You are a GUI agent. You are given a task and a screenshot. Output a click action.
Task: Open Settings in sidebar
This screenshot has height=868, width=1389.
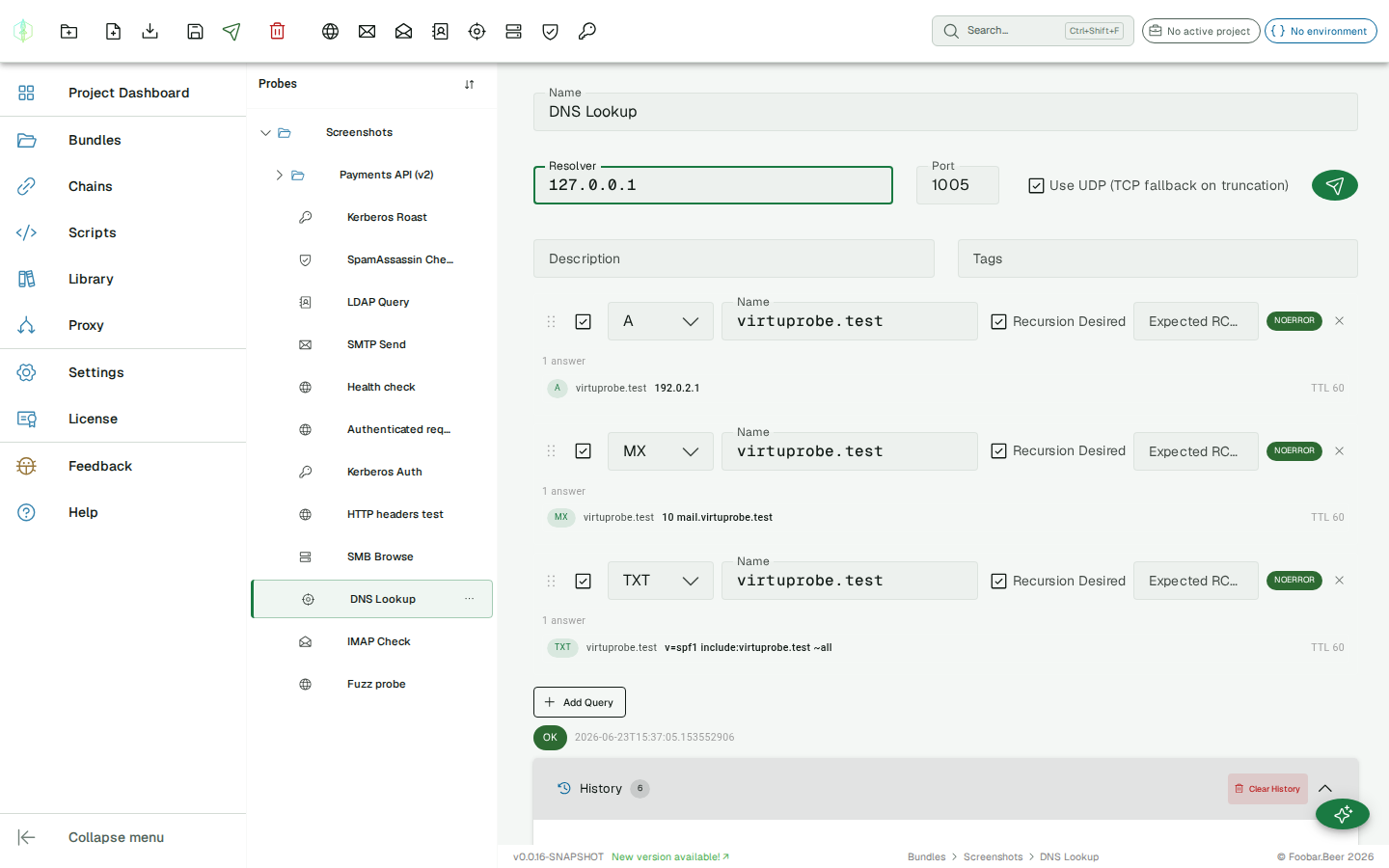123,372
